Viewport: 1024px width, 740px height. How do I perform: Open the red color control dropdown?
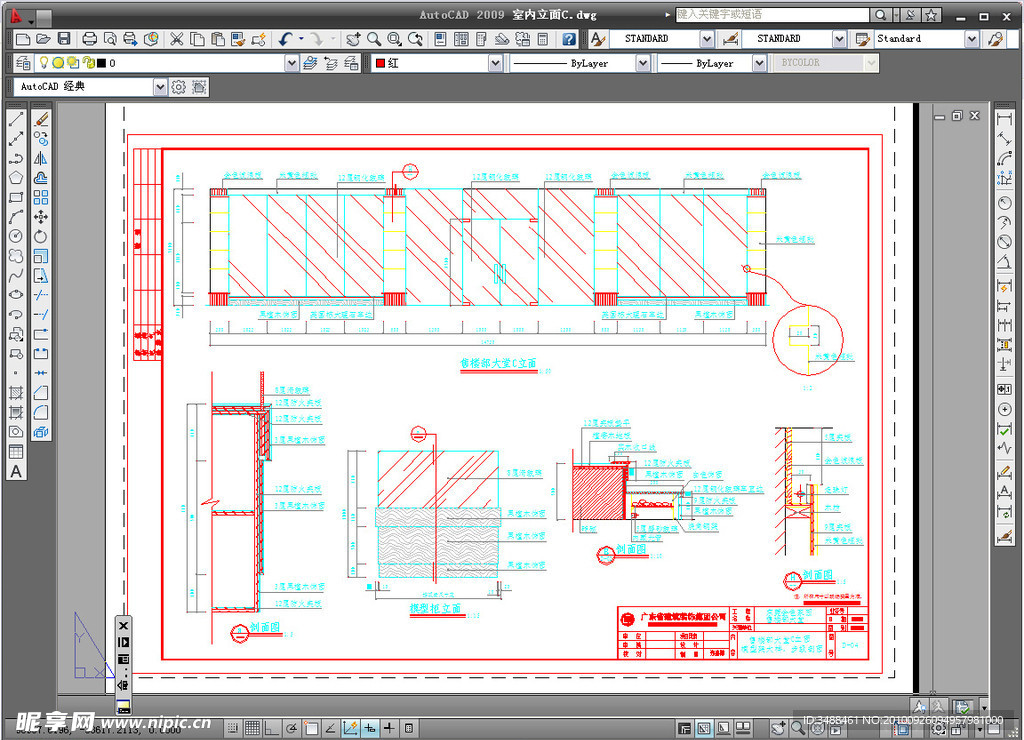click(x=495, y=63)
